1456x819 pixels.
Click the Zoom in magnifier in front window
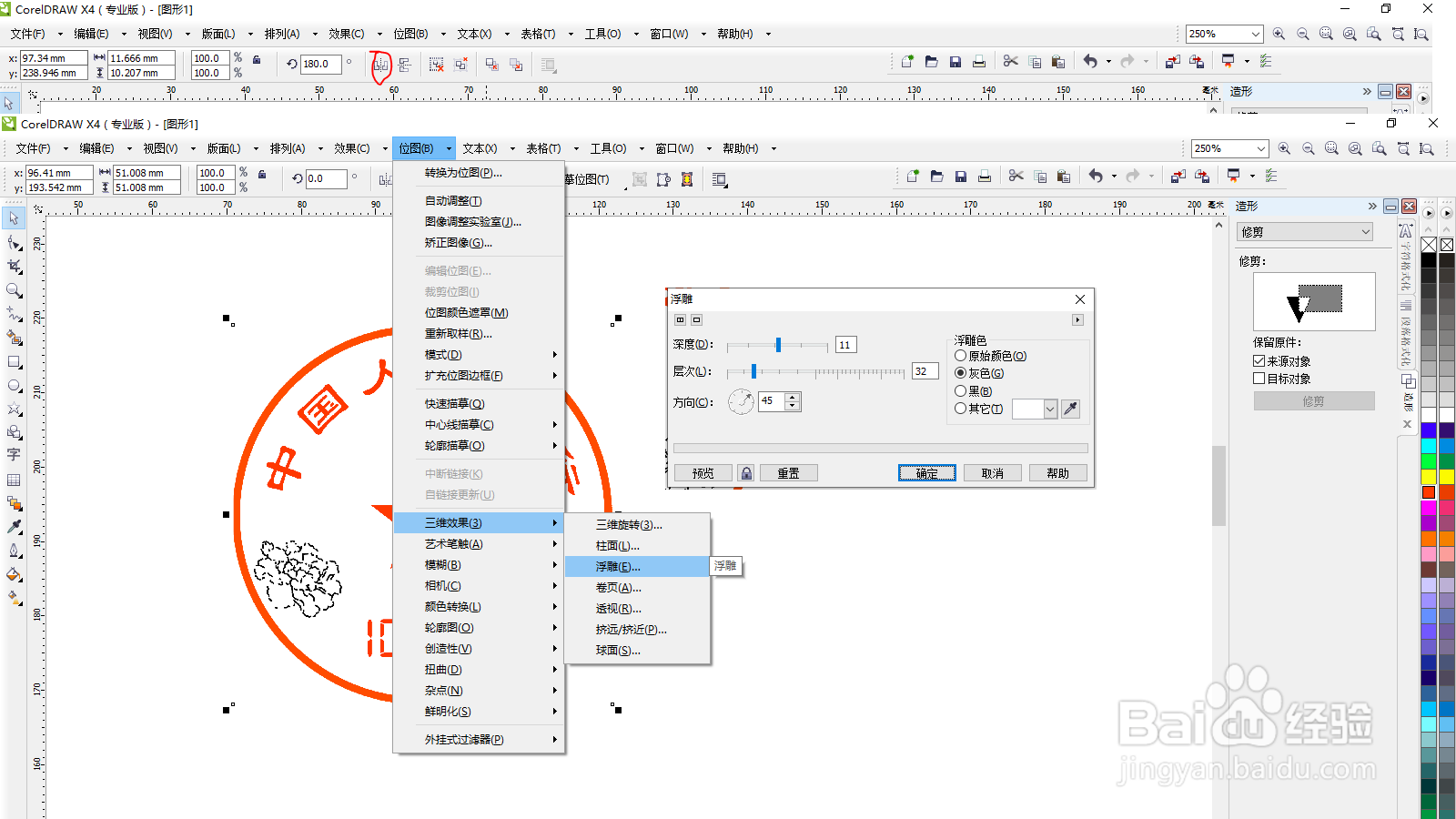[1284, 148]
